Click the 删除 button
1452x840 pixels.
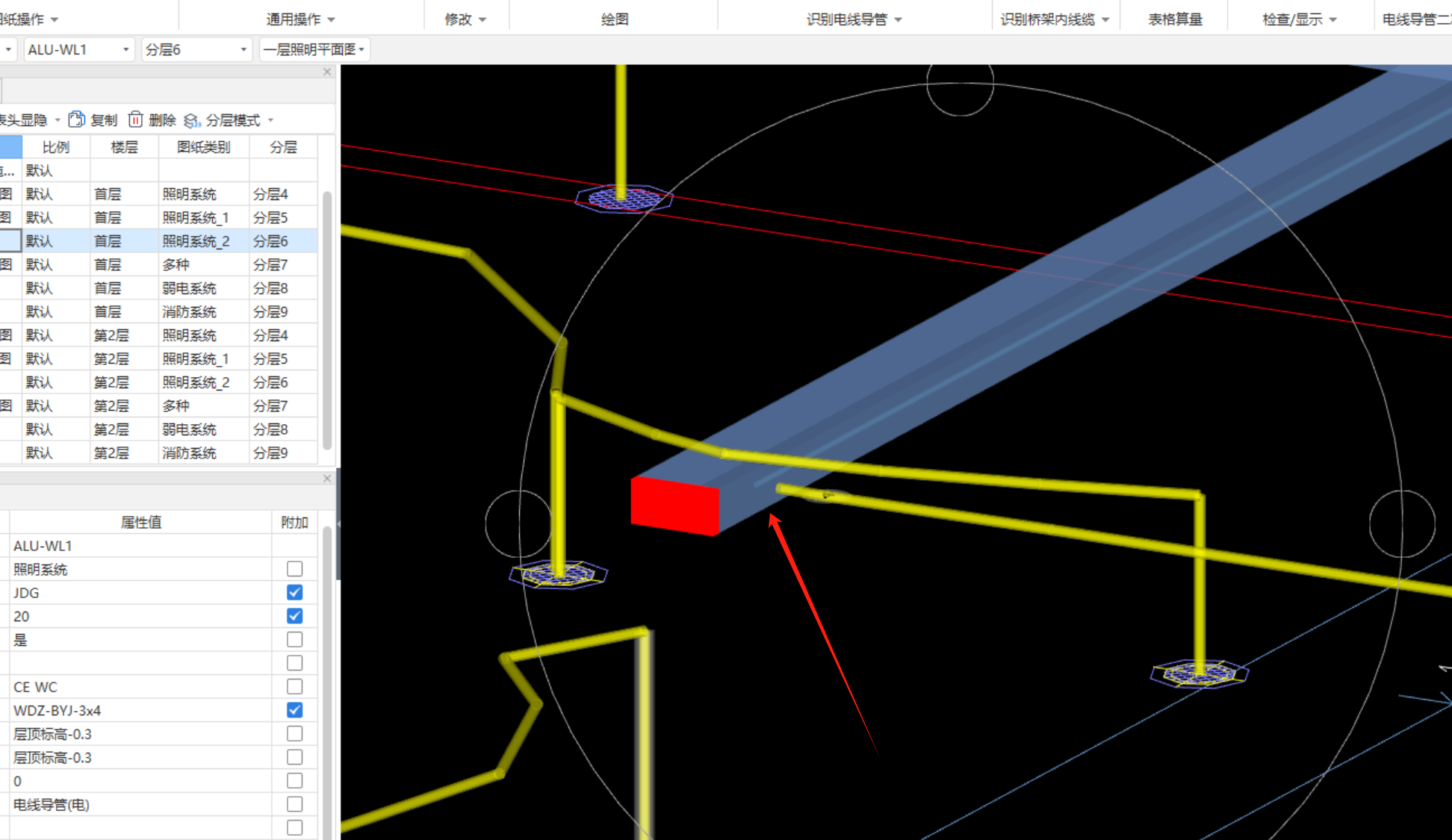(x=152, y=119)
